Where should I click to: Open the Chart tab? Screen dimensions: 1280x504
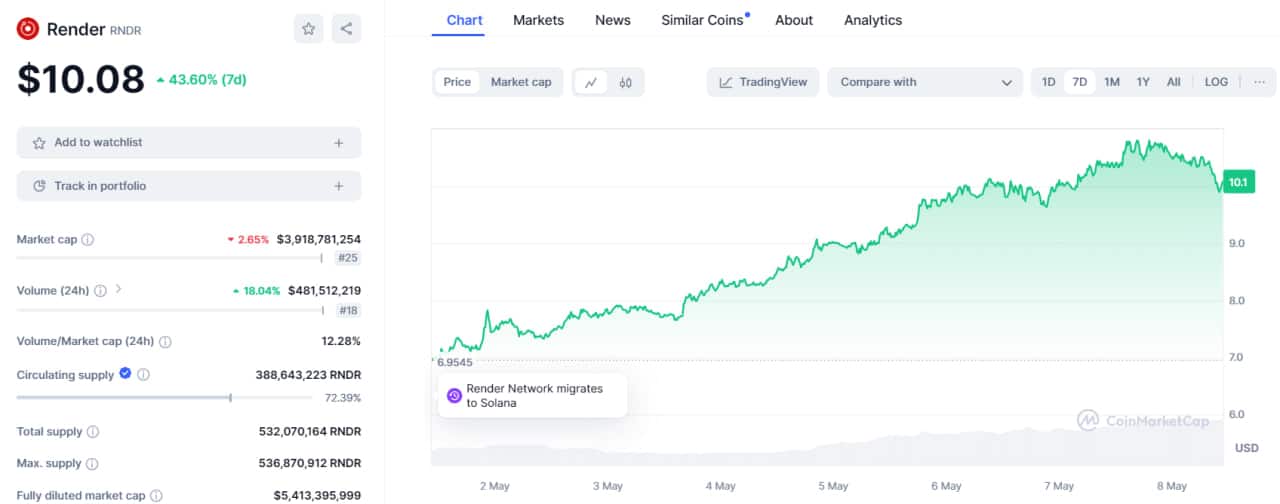pos(464,20)
